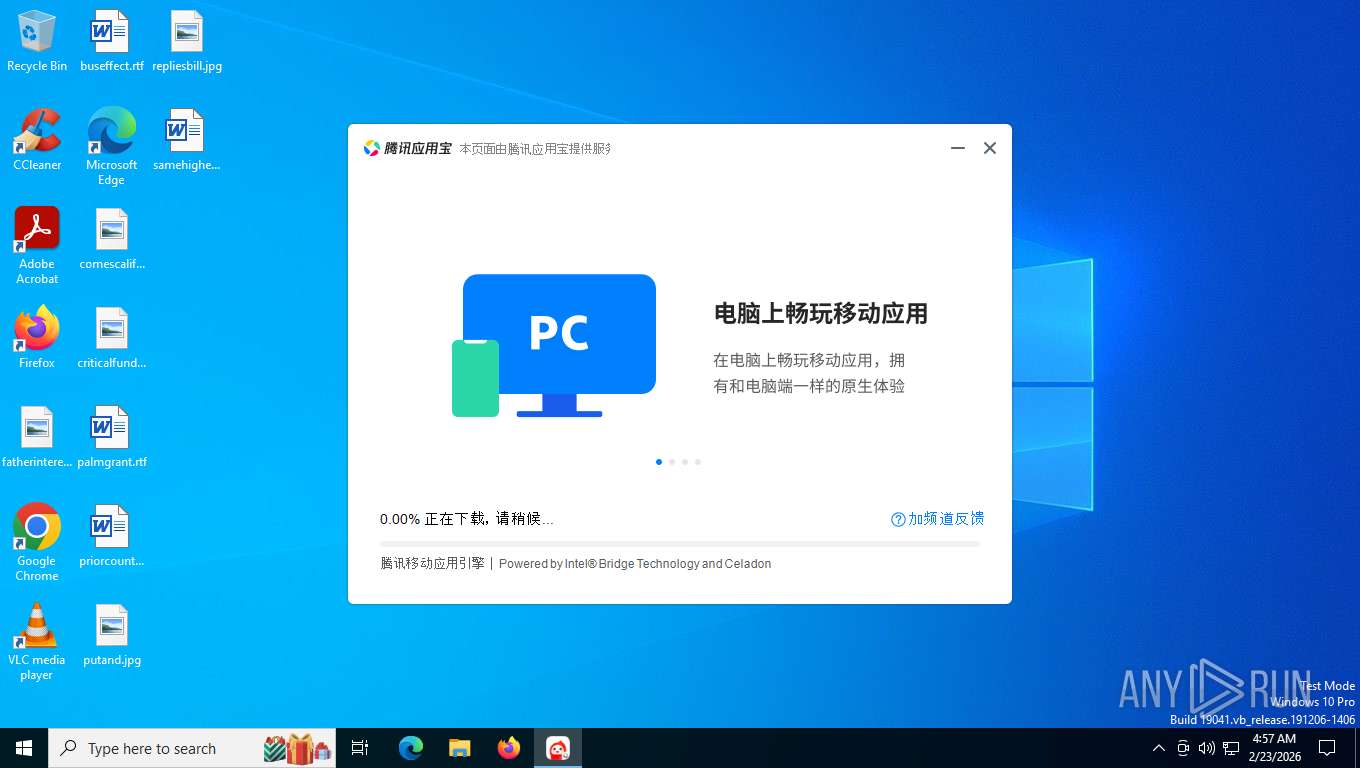Screen dimensions: 1360x768
Task: Launch CCleaner from the desktop
Action: coord(37,140)
